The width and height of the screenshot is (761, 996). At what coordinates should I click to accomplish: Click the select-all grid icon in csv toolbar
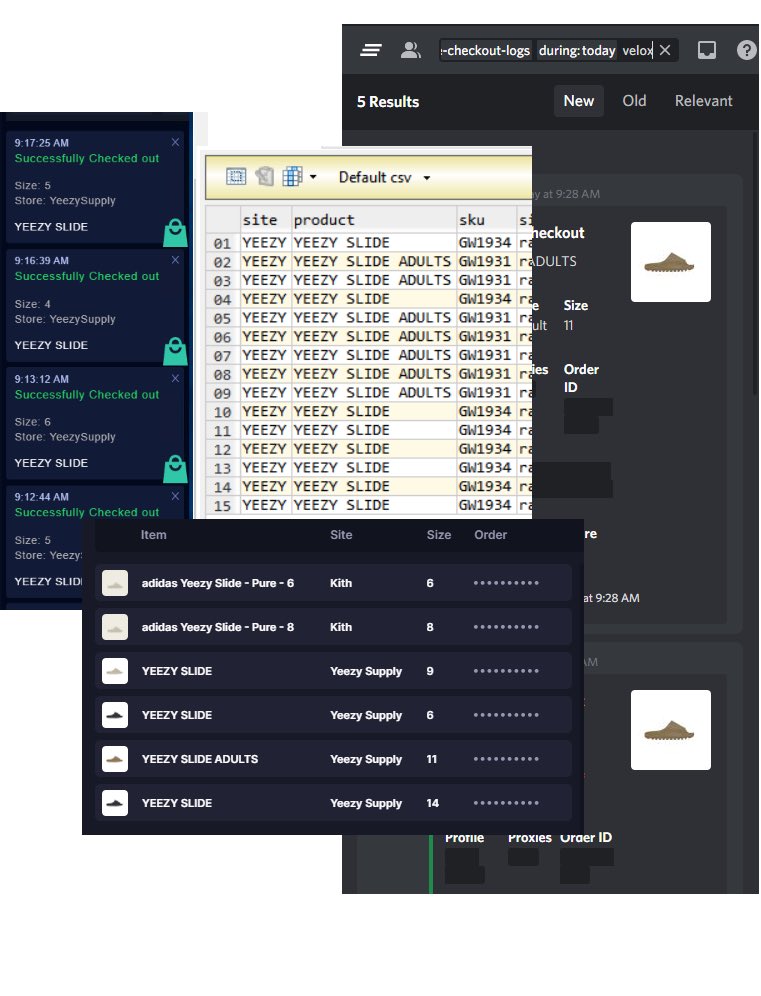pos(236,177)
